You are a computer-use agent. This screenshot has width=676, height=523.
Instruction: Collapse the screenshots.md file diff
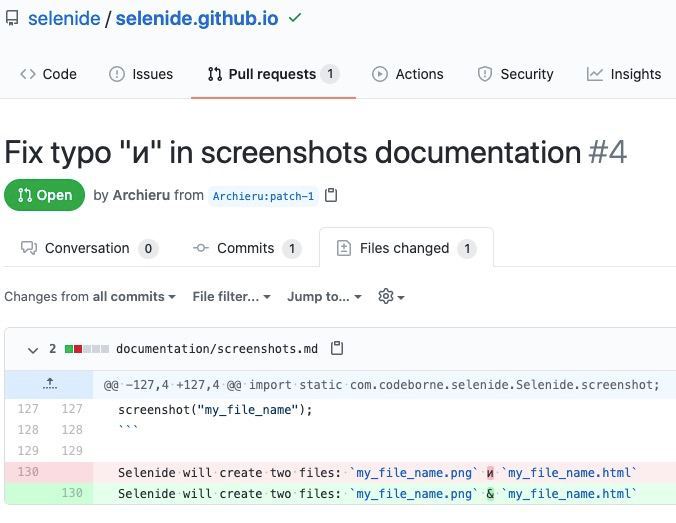click(33, 350)
